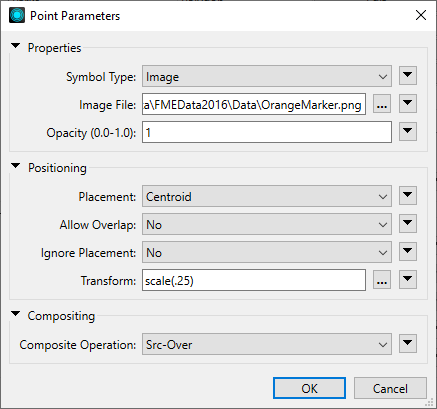Open the arrow menu beside Composite Operation
The width and height of the screenshot is (437, 409).
coord(408,344)
